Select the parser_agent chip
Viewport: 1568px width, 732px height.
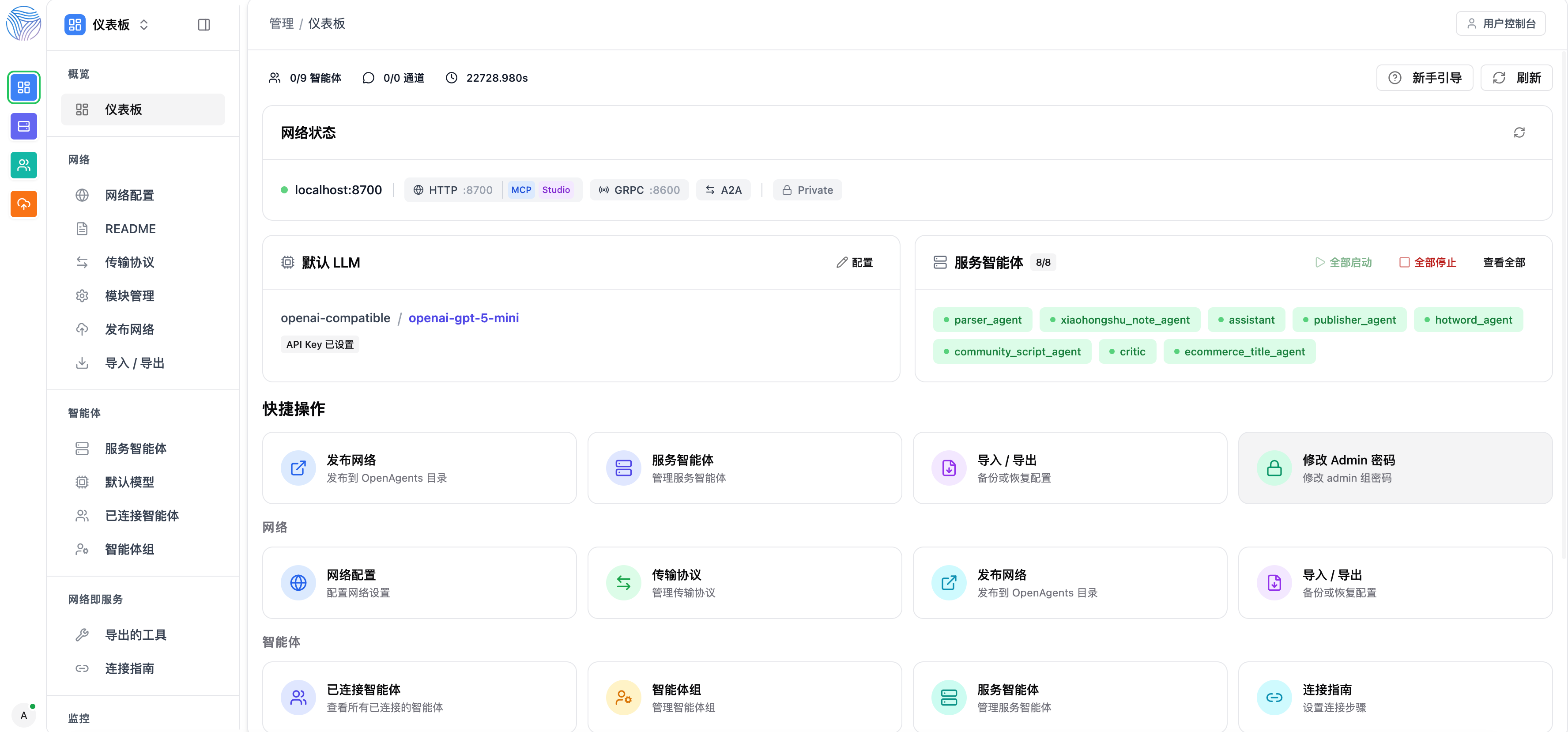click(x=983, y=320)
